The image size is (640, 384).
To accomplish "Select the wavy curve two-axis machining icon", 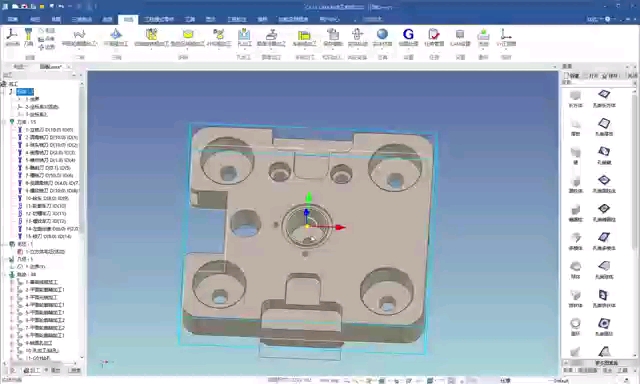I will coord(79,34).
